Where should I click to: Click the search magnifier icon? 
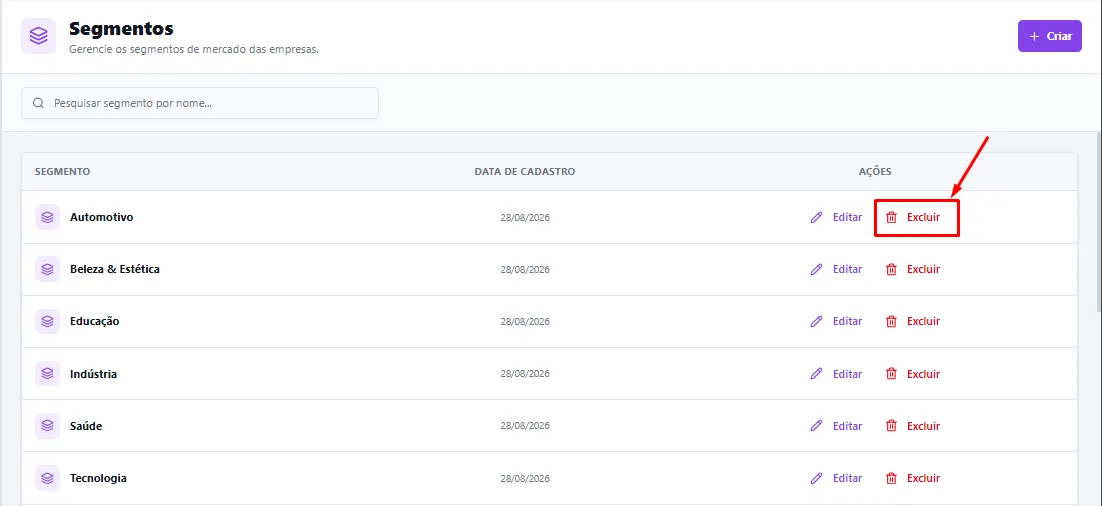[x=39, y=103]
